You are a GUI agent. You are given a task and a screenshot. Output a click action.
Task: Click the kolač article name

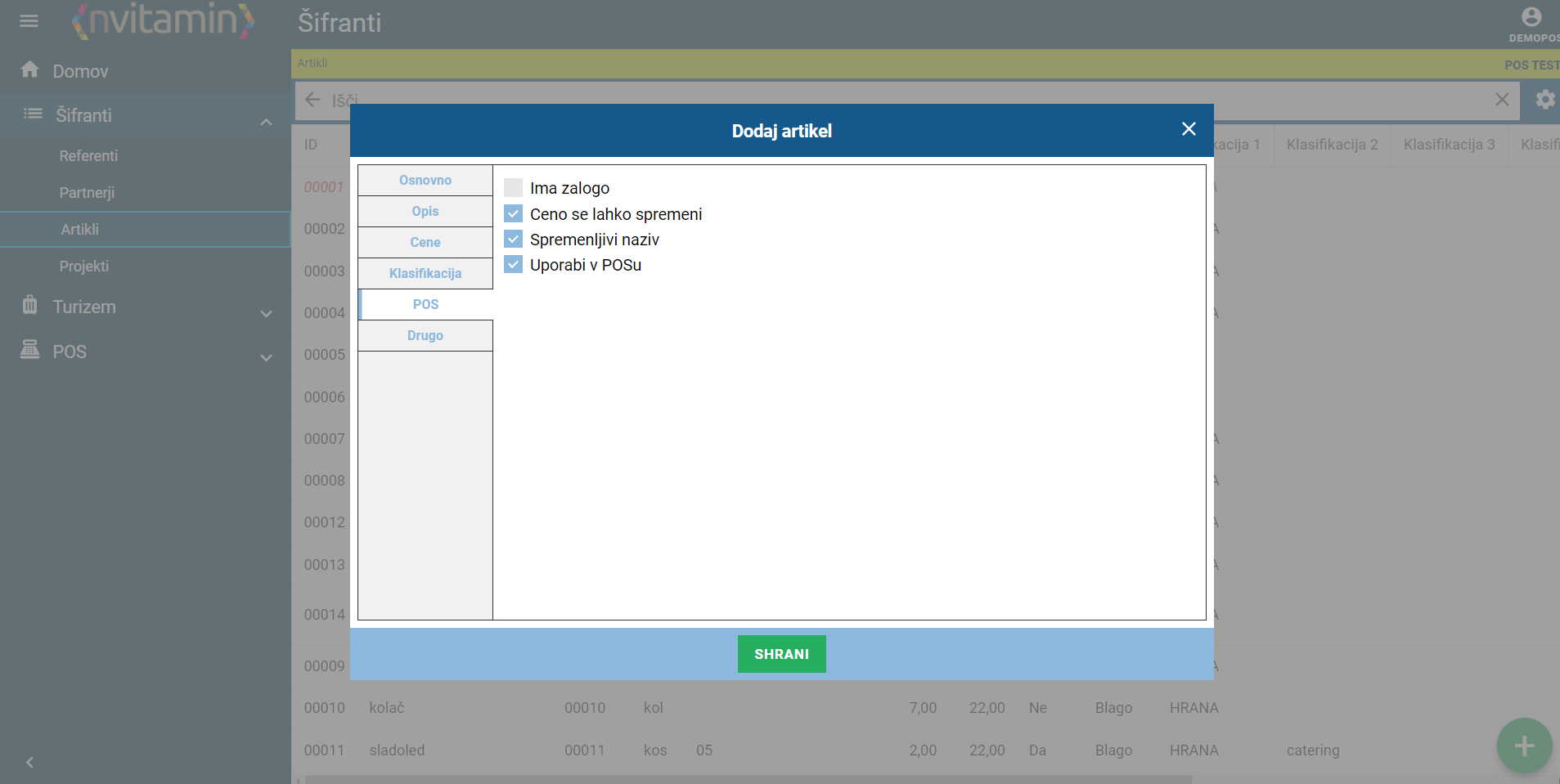pyautogui.click(x=387, y=708)
